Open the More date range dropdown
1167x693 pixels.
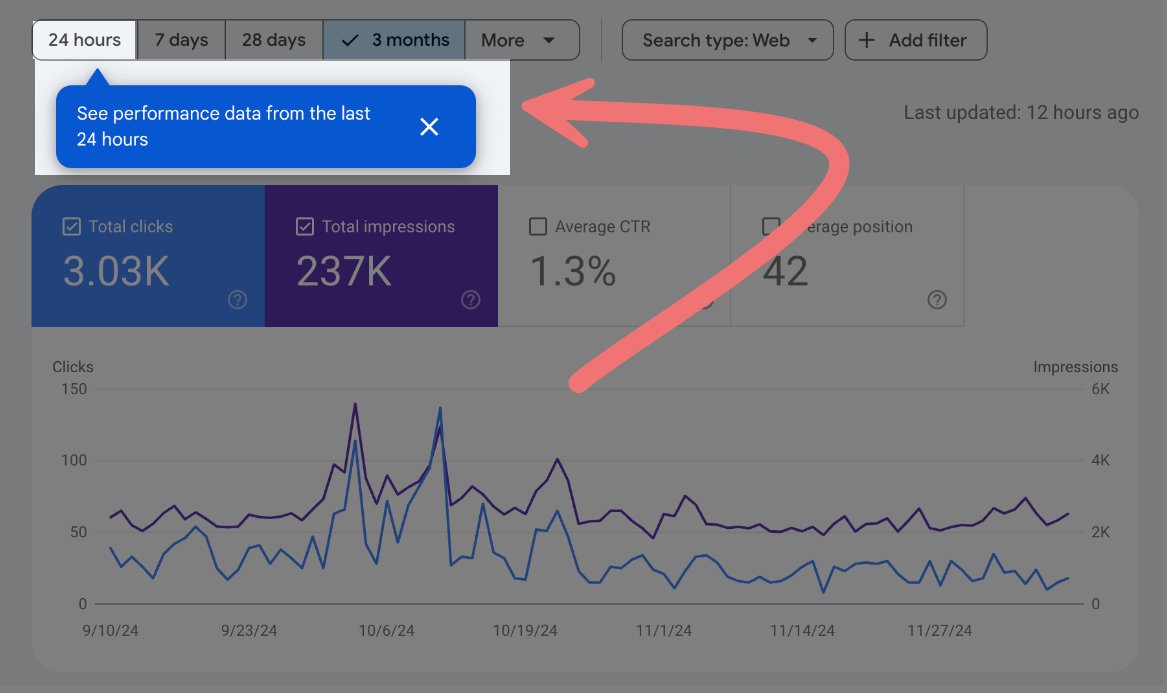coord(522,40)
